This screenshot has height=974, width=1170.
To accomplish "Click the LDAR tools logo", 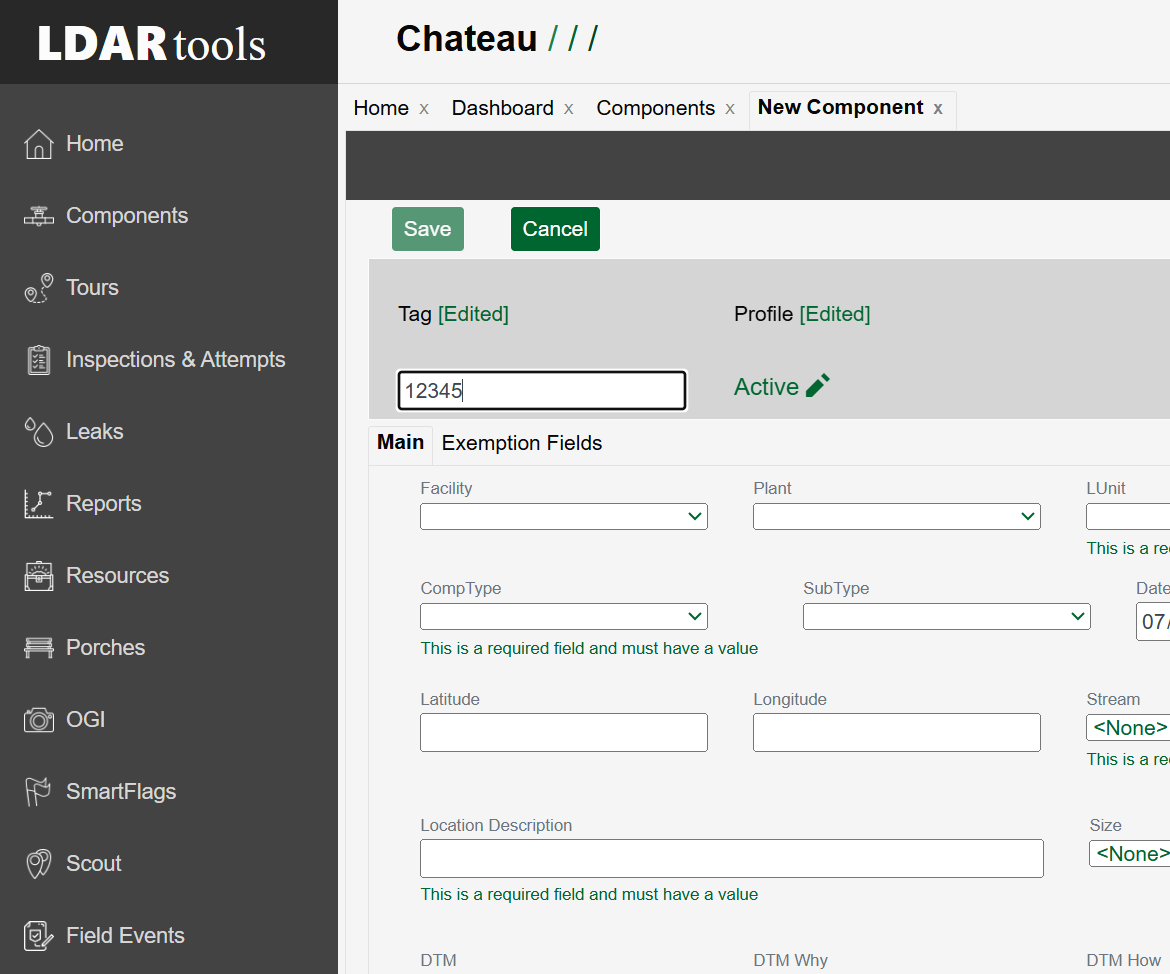I will (151, 43).
